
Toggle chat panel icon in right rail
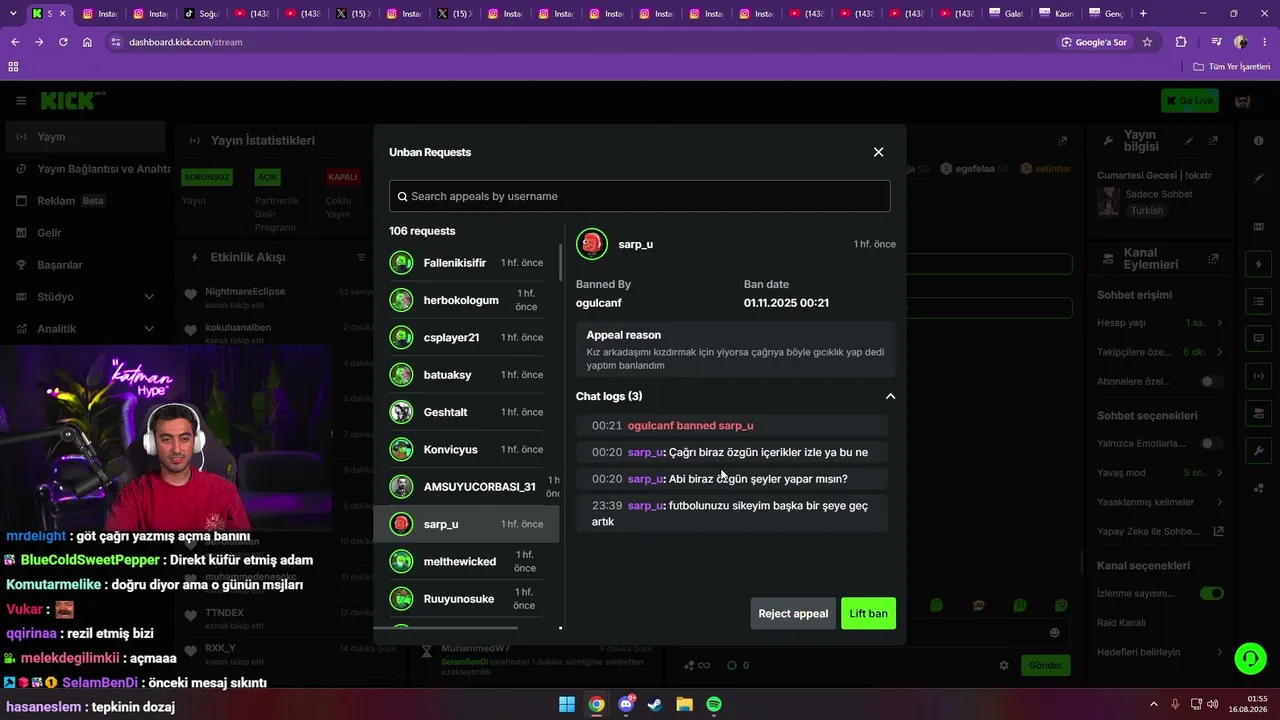(x=1258, y=338)
